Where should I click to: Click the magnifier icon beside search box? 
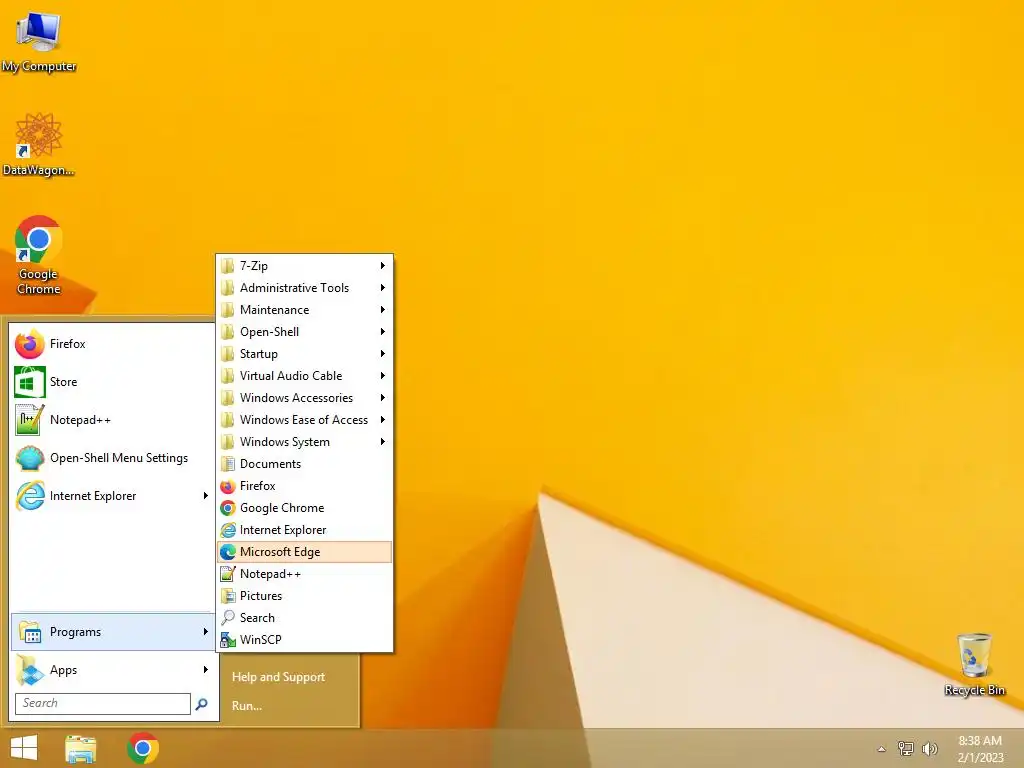[x=202, y=703]
